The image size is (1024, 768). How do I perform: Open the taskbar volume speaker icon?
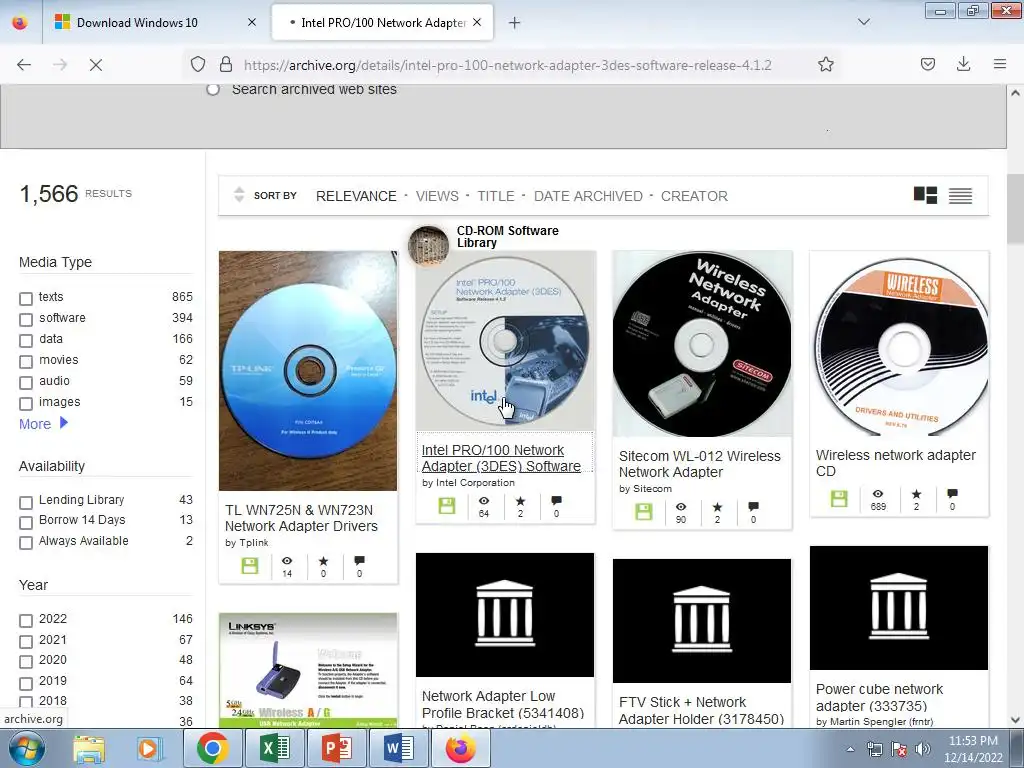[922, 749]
